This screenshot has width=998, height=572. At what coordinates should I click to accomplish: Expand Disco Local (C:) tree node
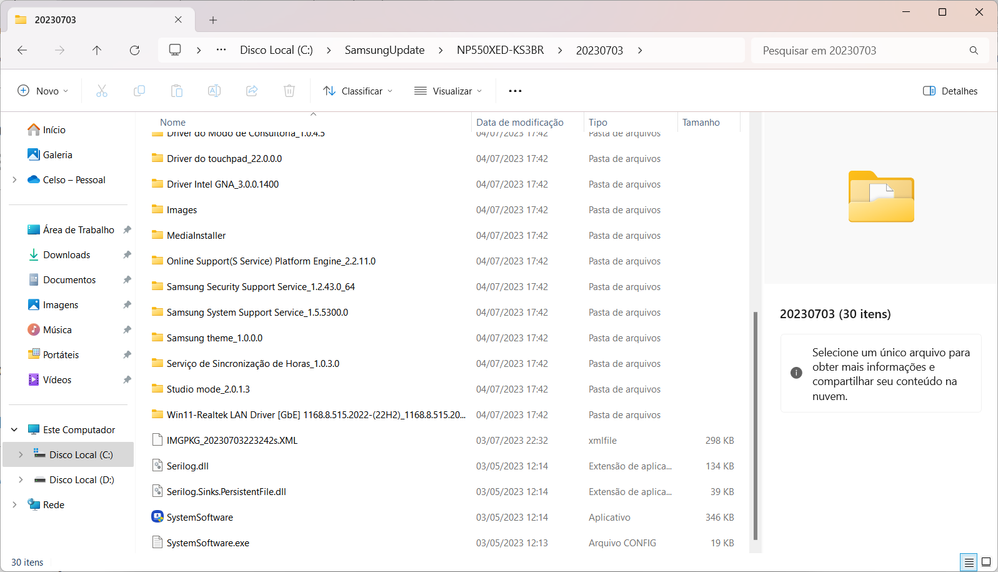click(x=20, y=455)
